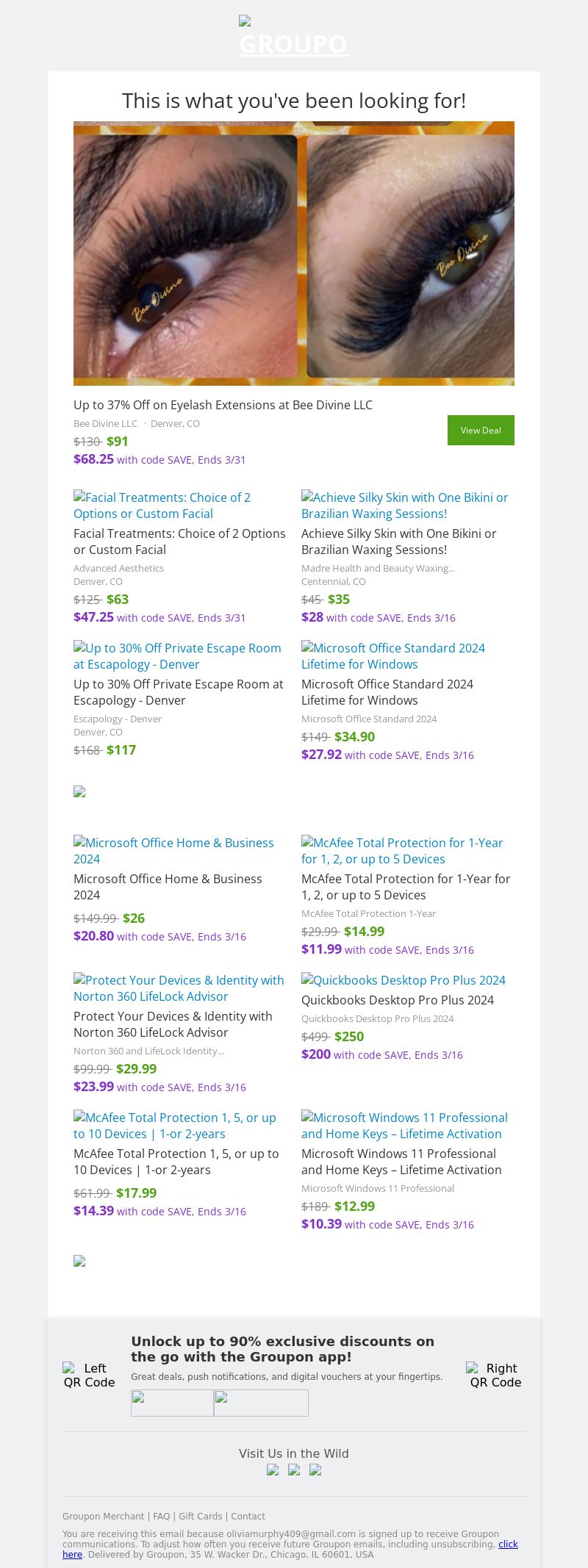
Task: Open Norton 360 LifeLock Advisor image link
Action: [178, 988]
